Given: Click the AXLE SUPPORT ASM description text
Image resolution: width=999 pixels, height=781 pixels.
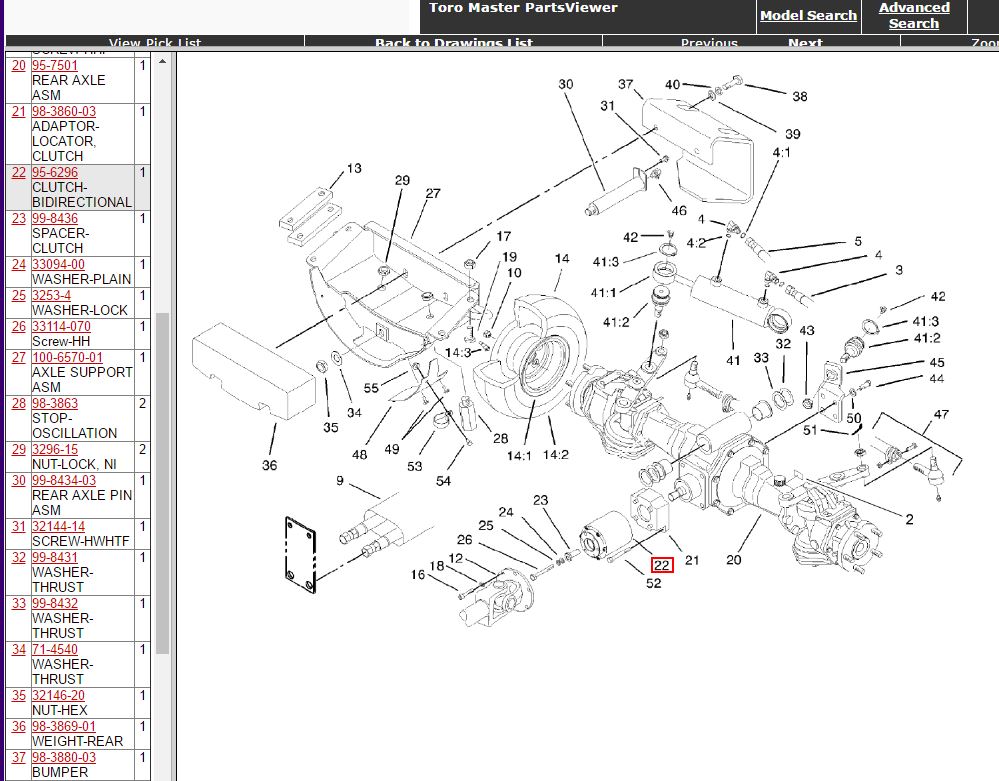Looking at the screenshot, I should (82, 380).
